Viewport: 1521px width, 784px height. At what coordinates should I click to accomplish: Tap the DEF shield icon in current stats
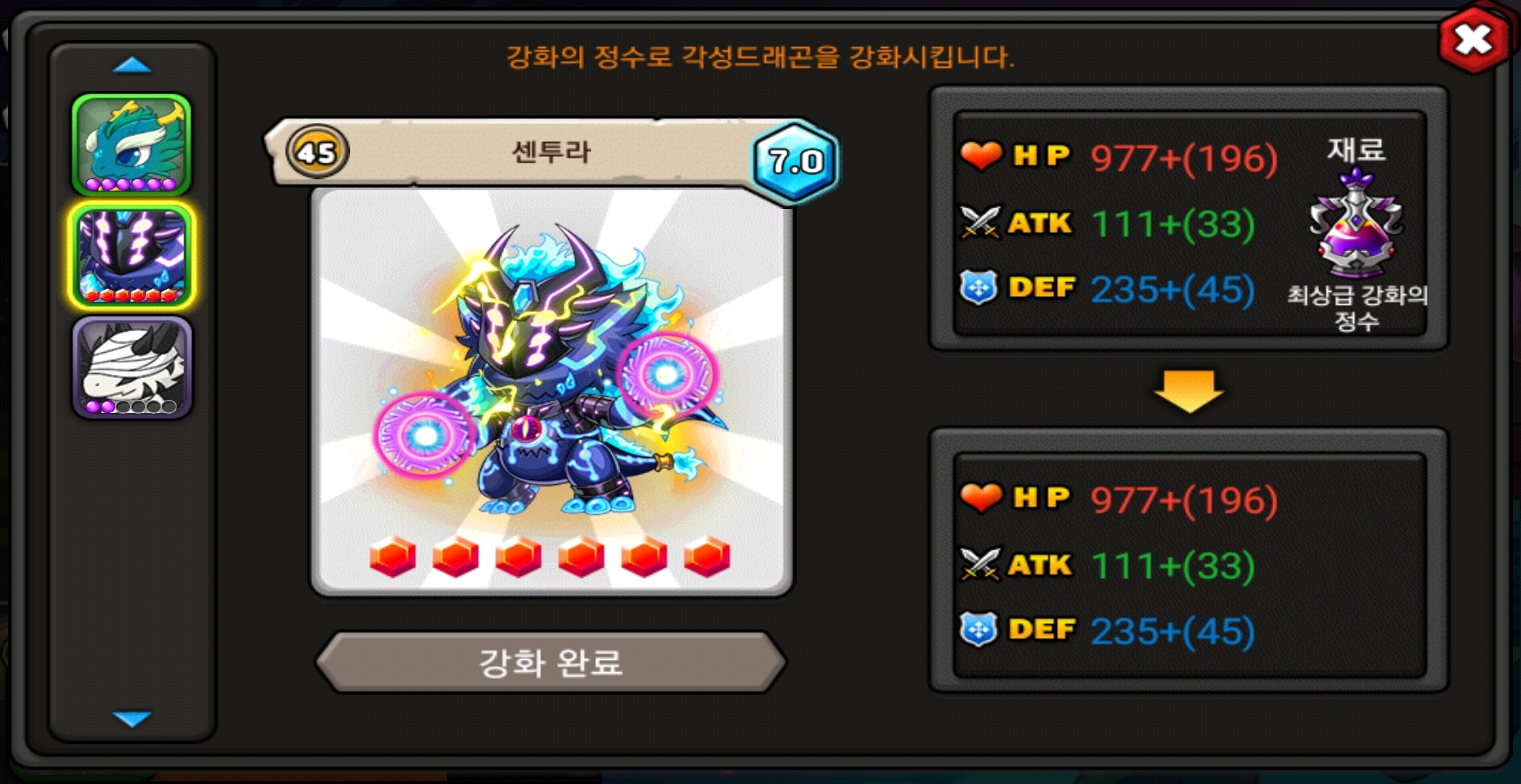click(x=978, y=287)
